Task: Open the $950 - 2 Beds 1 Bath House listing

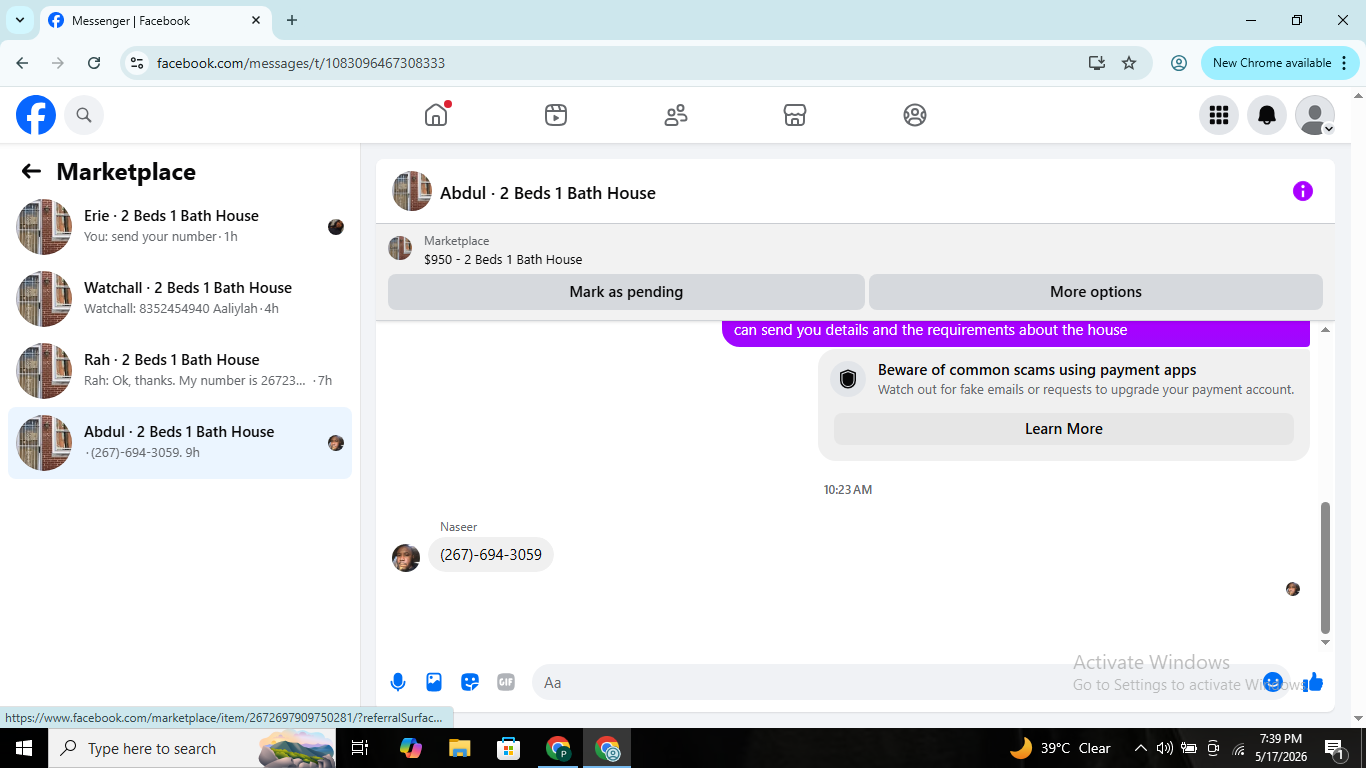Action: pyautogui.click(x=503, y=259)
